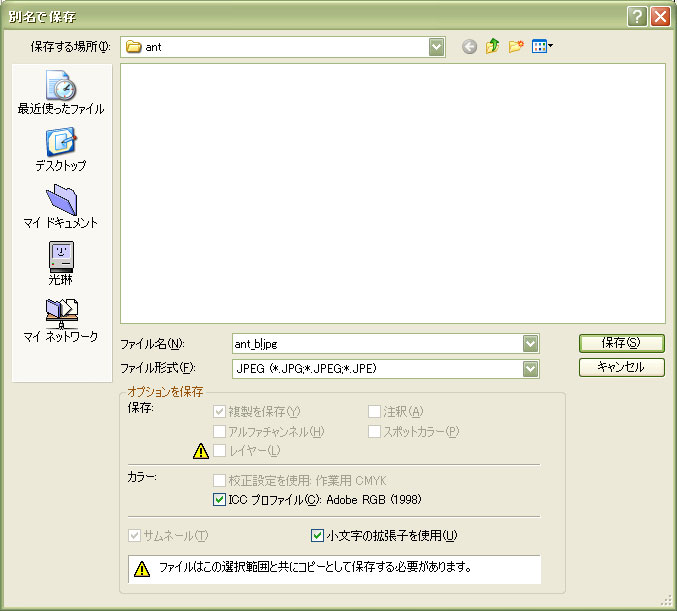Go to デスクトップ in sidebar
The width and height of the screenshot is (677, 611).
pyautogui.click(x=61, y=149)
